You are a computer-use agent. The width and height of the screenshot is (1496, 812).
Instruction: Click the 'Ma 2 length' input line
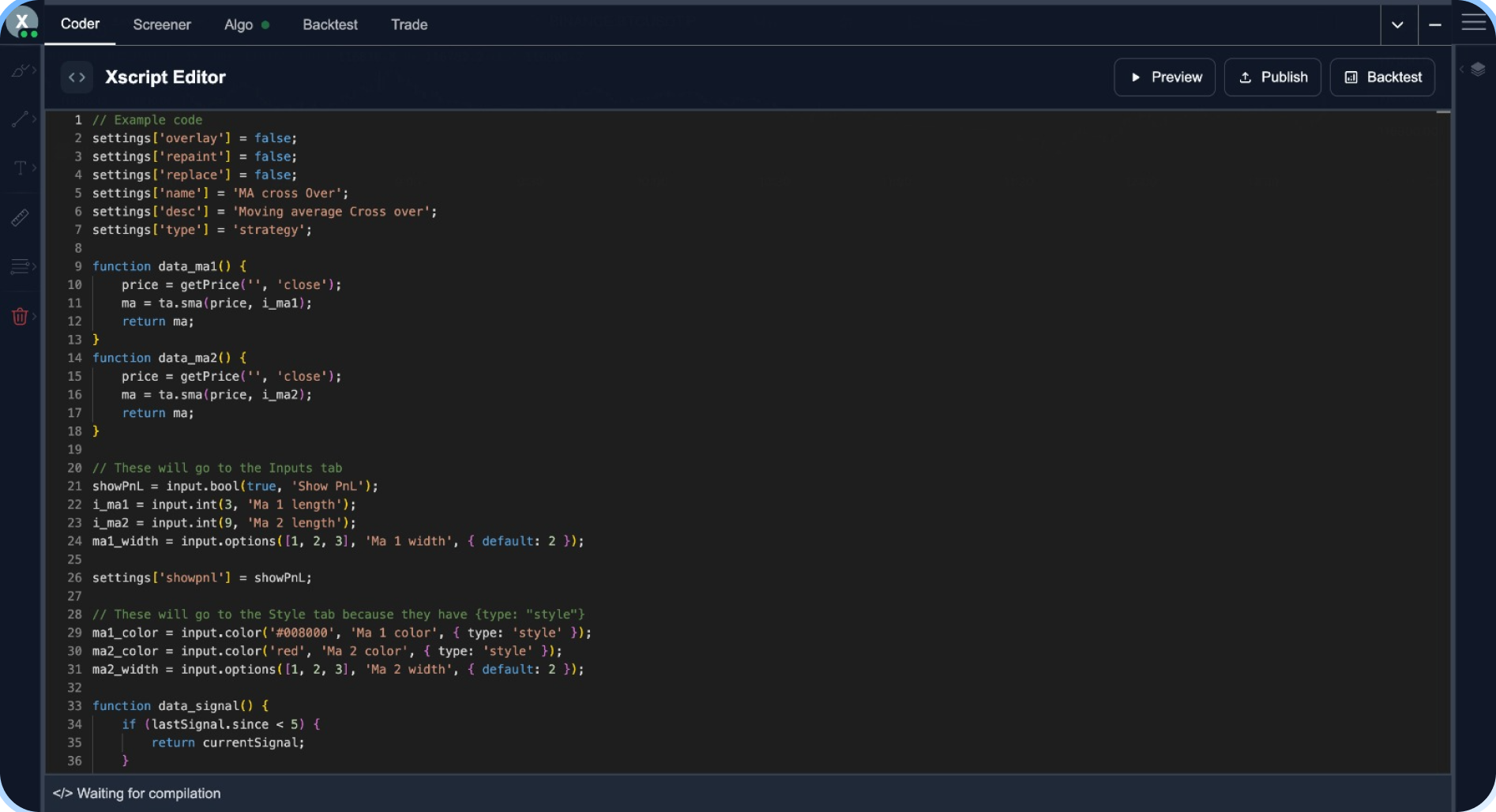pyautogui.click(x=224, y=523)
